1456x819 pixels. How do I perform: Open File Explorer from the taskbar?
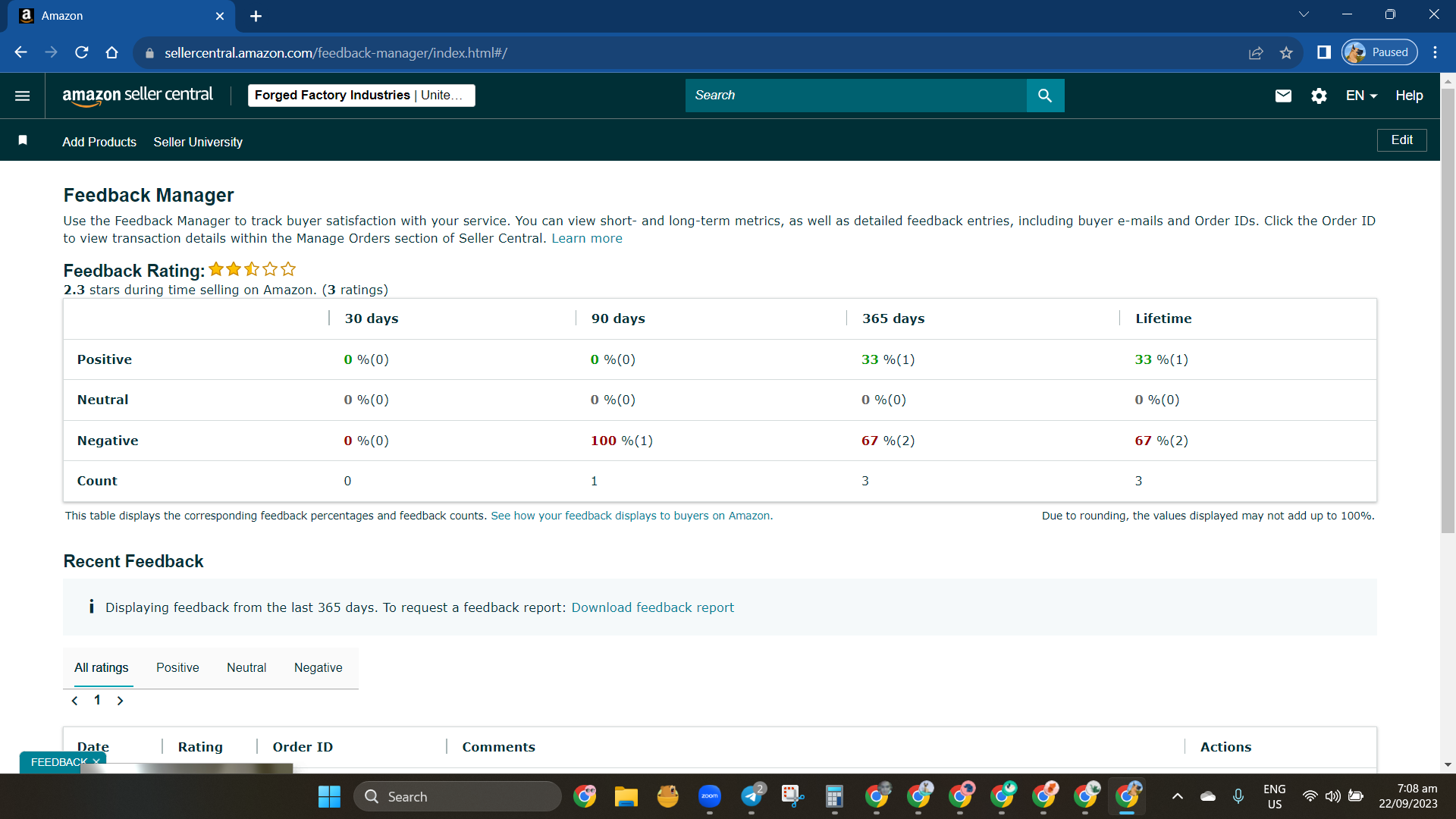pos(626,796)
